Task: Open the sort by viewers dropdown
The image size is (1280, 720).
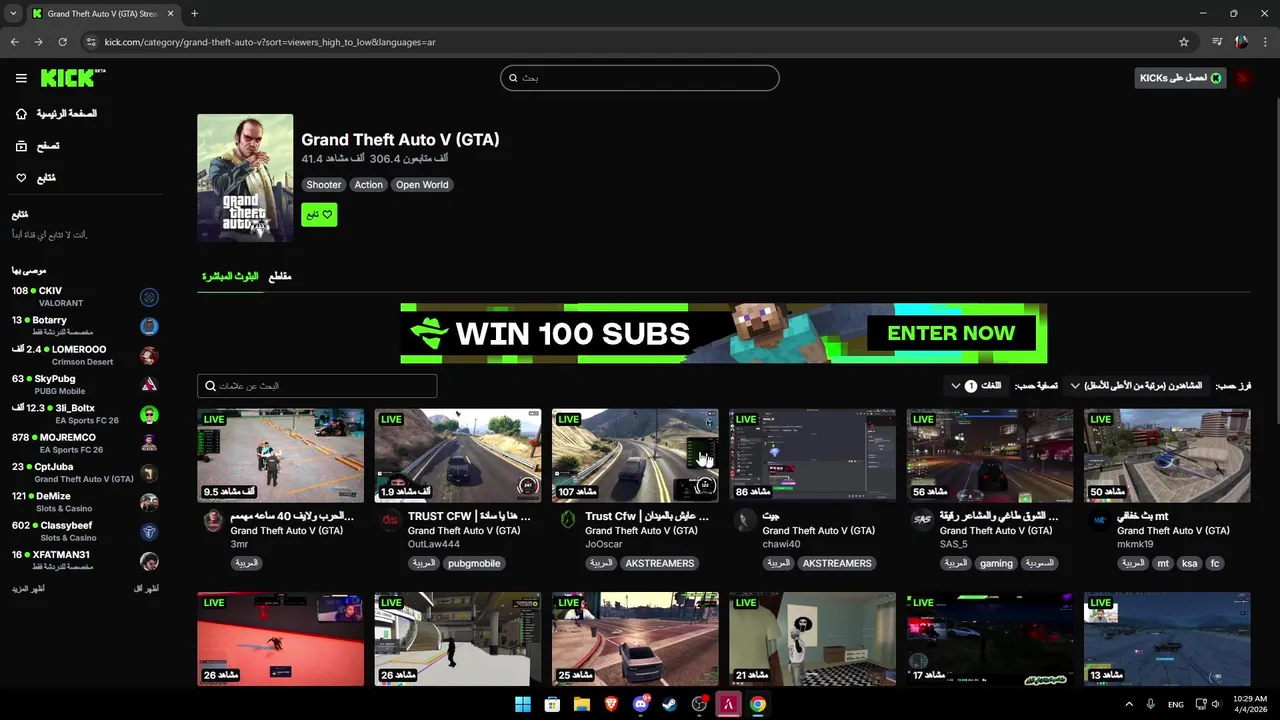Action: [1138, 386]
